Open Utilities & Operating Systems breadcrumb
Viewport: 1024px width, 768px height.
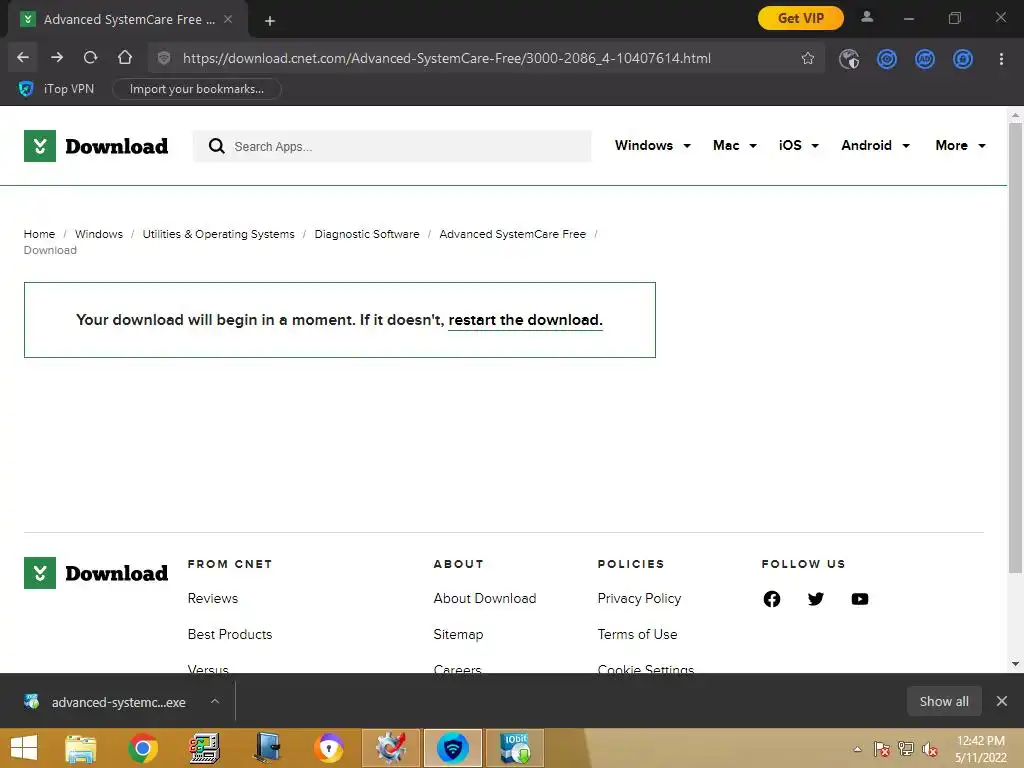tap(218, 234)
